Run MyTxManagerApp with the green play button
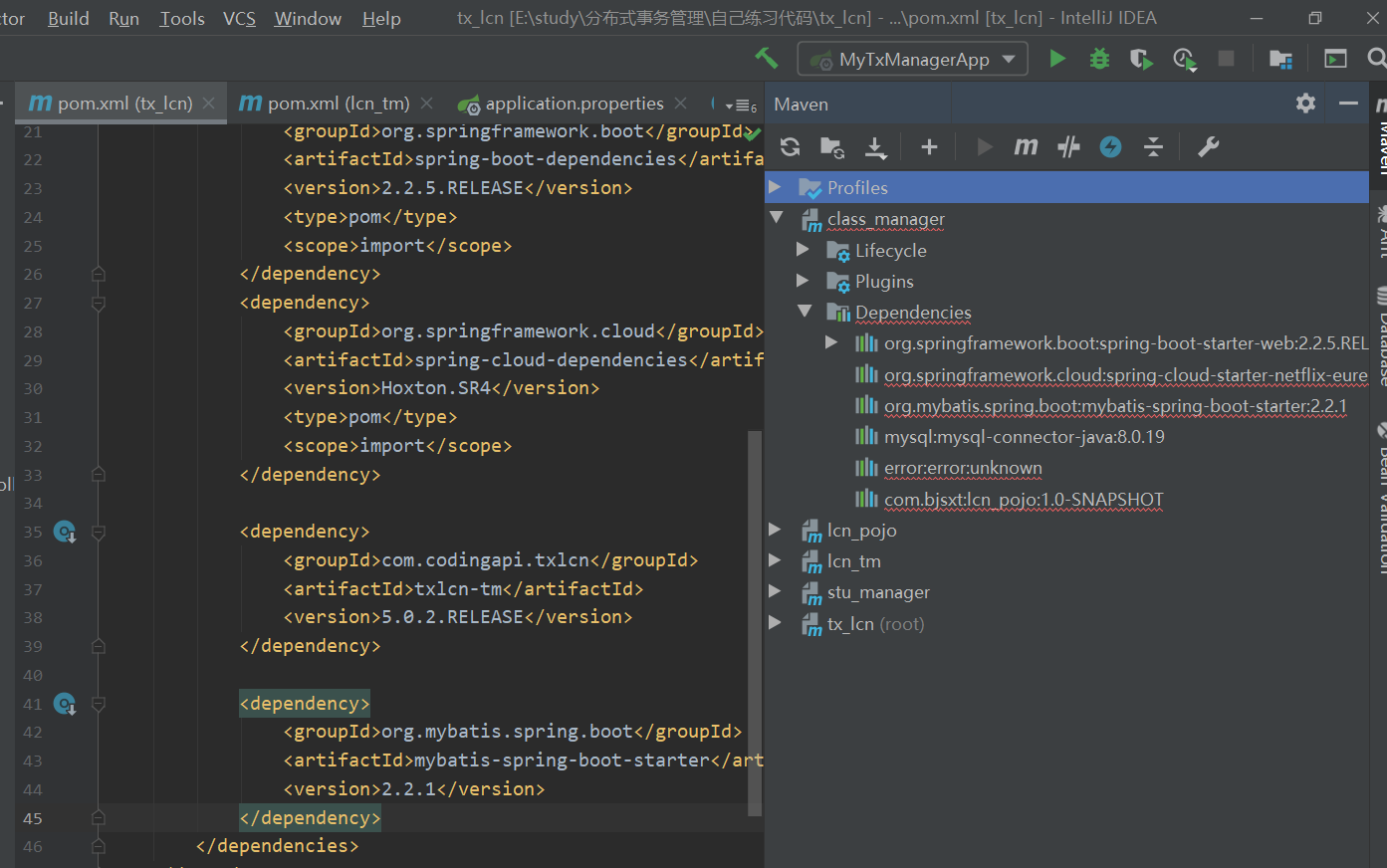Viewport: 1387px width, 868px height. (x=1057, y=59)
